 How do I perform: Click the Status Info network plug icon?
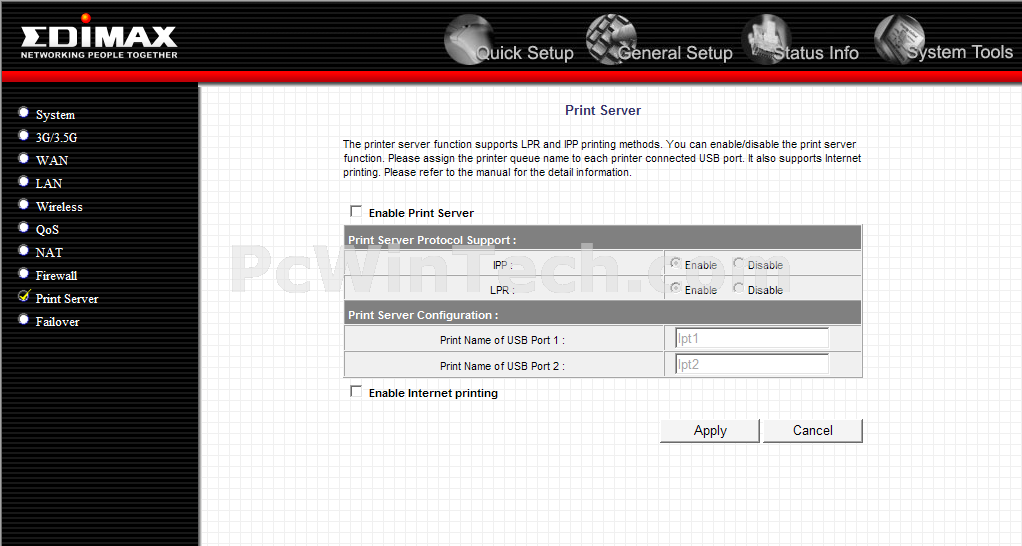(x=766, y=39)
